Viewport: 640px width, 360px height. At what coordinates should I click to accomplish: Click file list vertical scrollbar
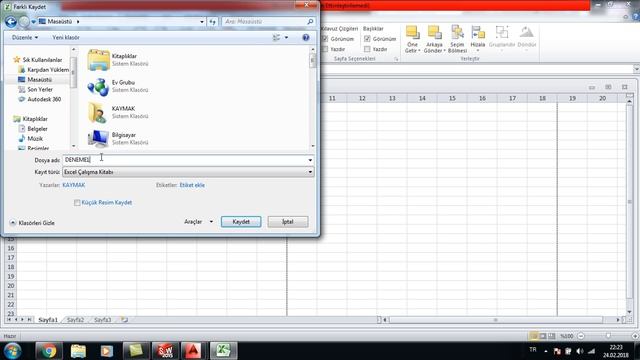tap(313, 97)
